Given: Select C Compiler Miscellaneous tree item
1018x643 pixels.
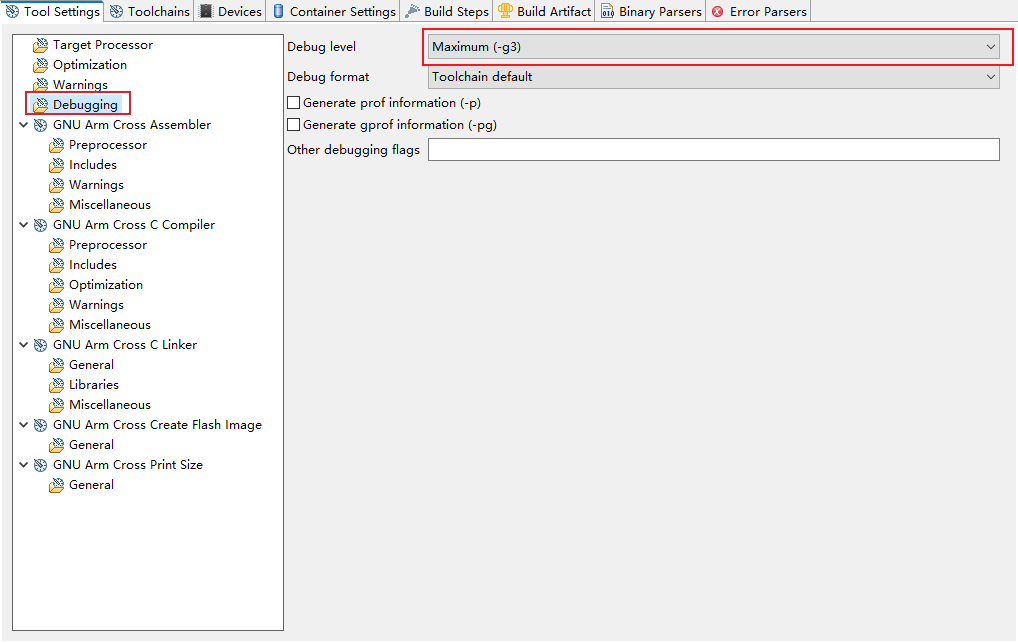Looking at the screenshot, I should coord(110,325).
